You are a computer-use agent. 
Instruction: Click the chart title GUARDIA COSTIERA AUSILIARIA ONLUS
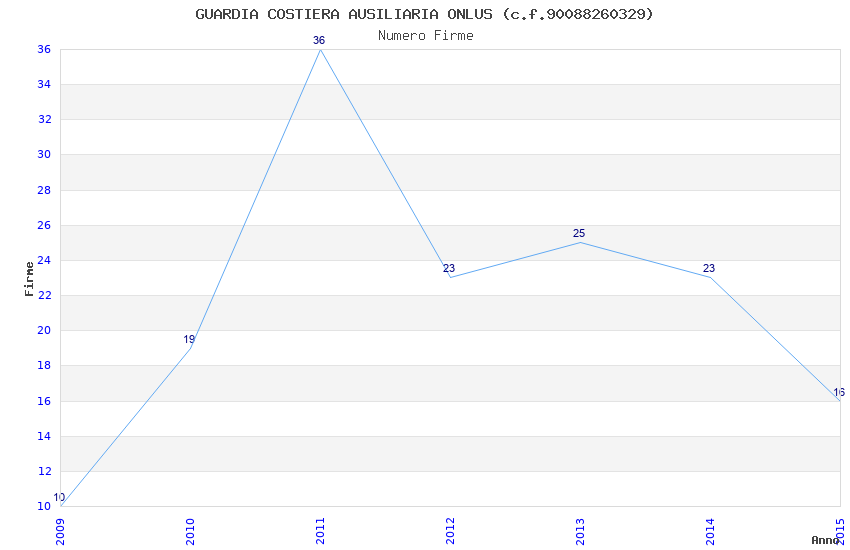(424, 14)
